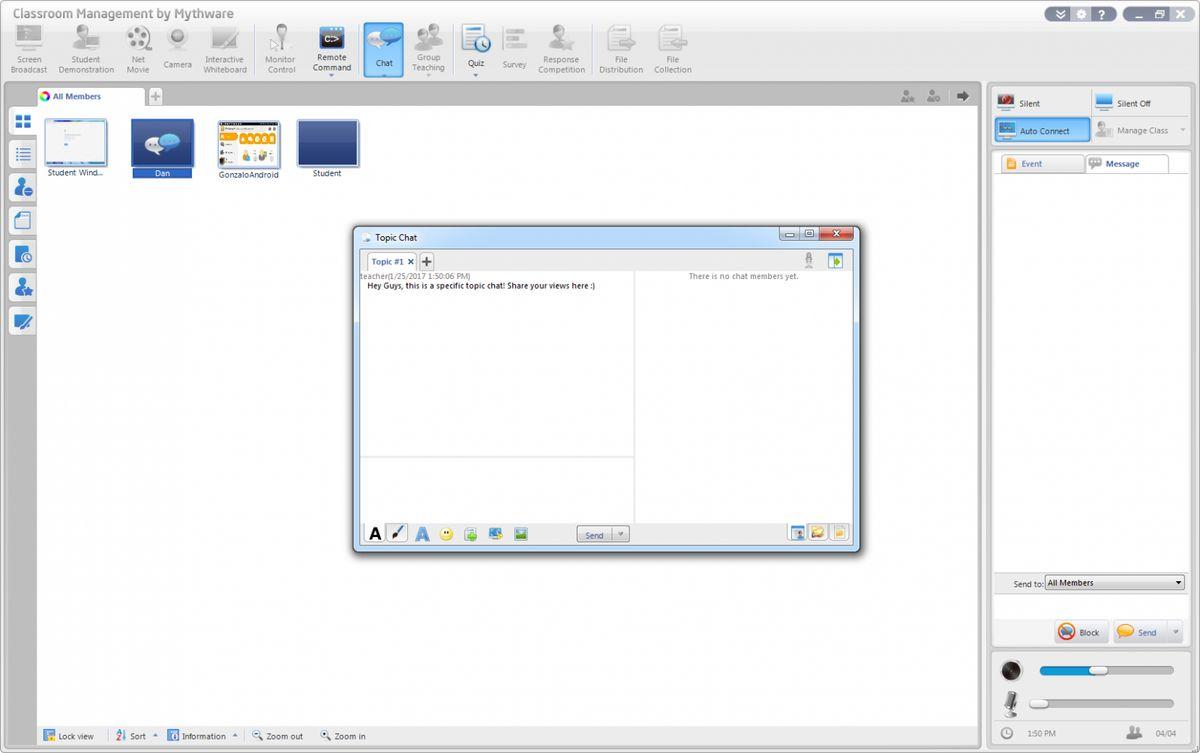Toggle the Auto Connect button
The height and width of the screenshot is (753, 1200).
click(x=1042, y=130)
